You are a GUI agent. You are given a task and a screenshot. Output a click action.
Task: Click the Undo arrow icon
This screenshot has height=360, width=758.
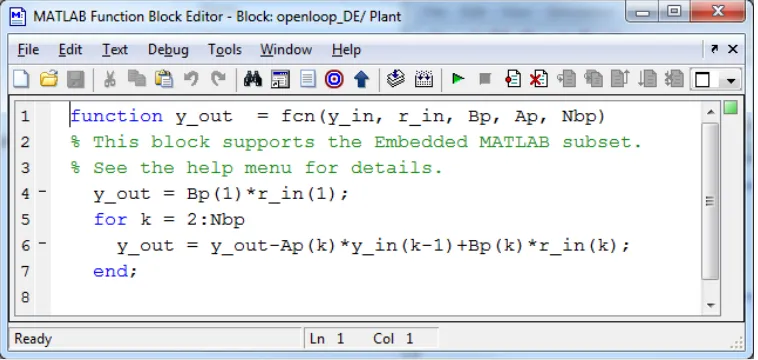[x=191, y=79]
